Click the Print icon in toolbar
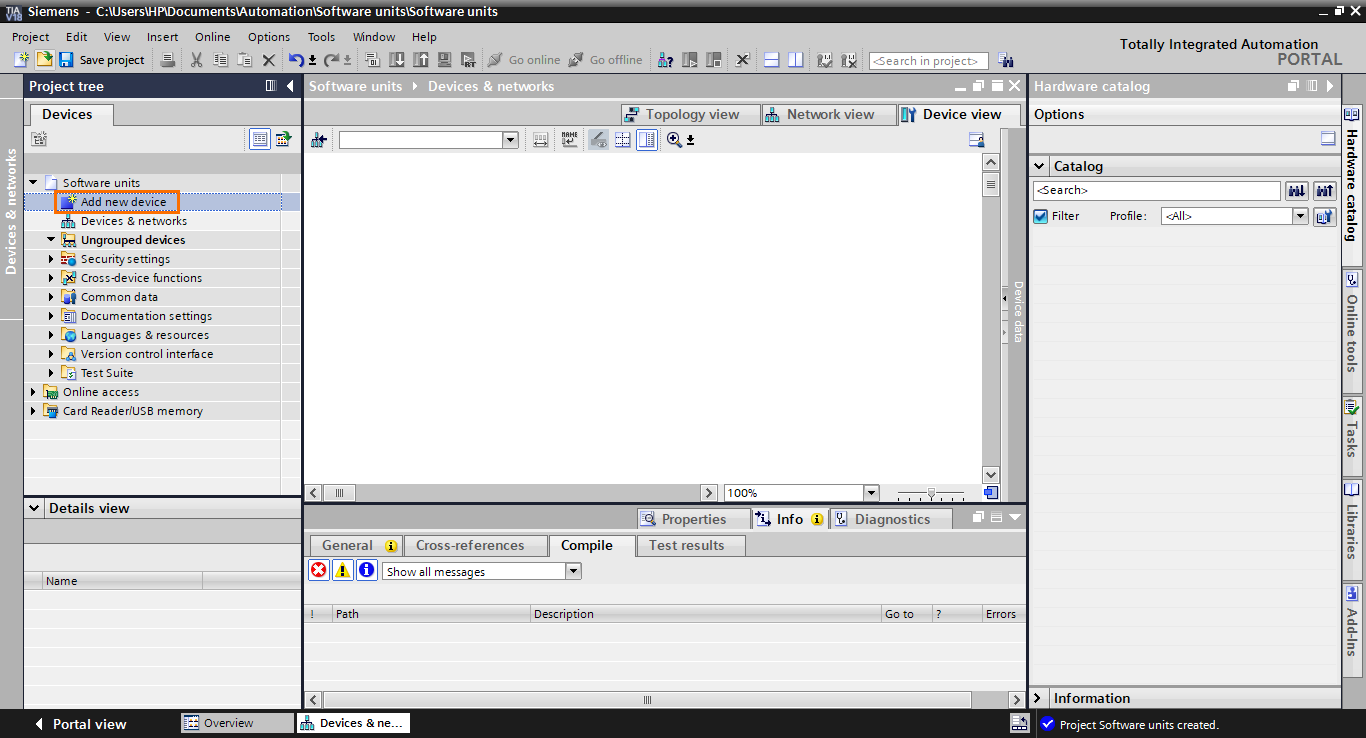Screen dimensions: 1366x738 168,60
